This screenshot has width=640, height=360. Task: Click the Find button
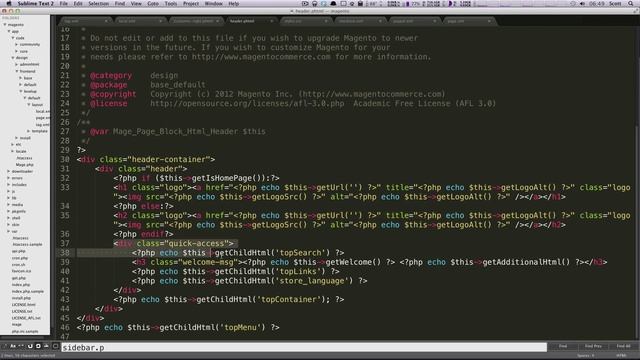point(563,346)
